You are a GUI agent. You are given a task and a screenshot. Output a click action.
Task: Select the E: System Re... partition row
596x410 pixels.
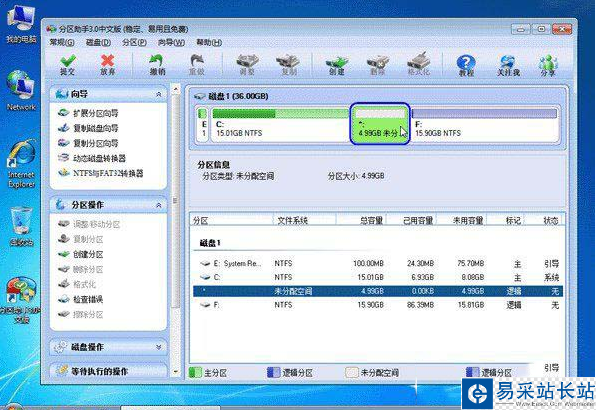(x=378, y=263)
